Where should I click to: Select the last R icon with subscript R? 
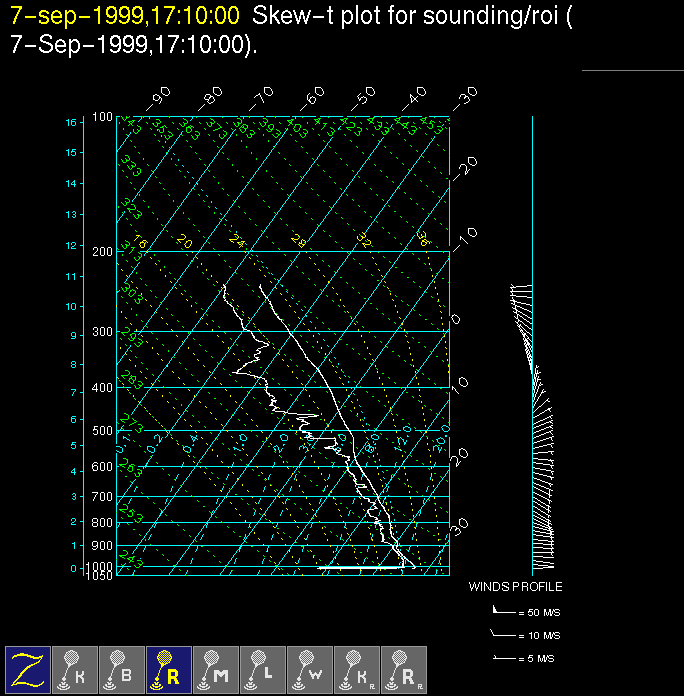(404, 669)
